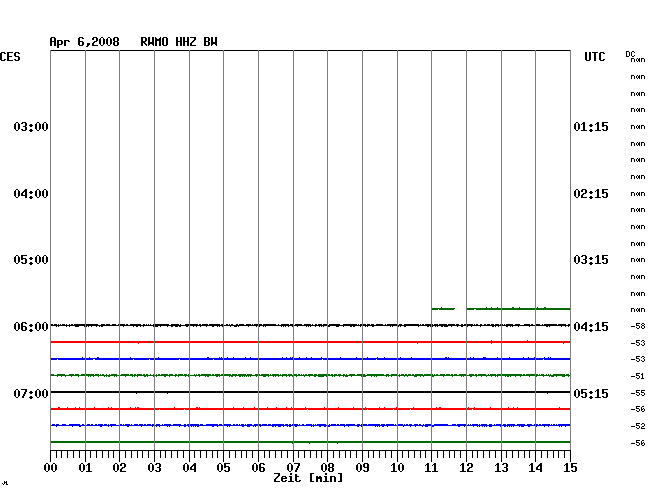Click the '07' minute label on bottom axis
The width and height of the screenshot is (650, 494).
[x=293, y=468]
